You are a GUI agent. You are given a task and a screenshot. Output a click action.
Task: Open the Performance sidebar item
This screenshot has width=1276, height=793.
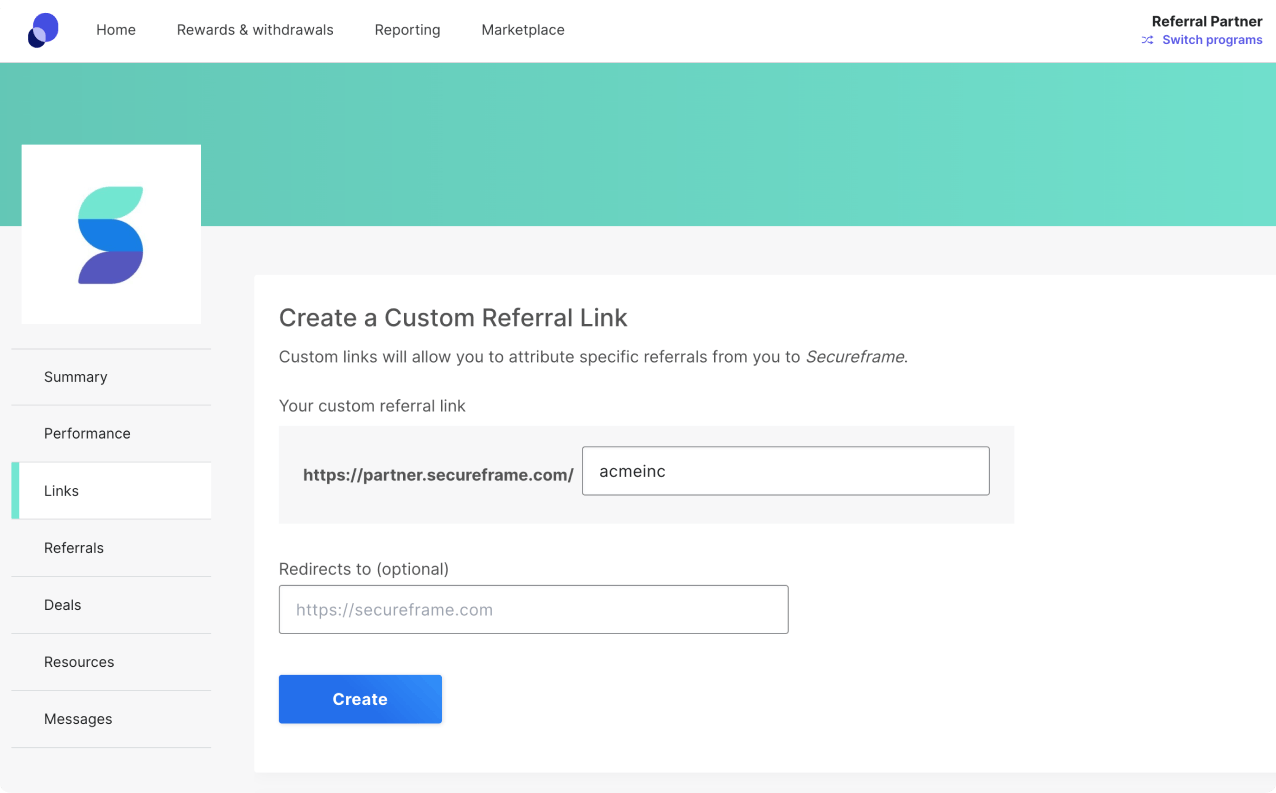[x=87, y=434]
